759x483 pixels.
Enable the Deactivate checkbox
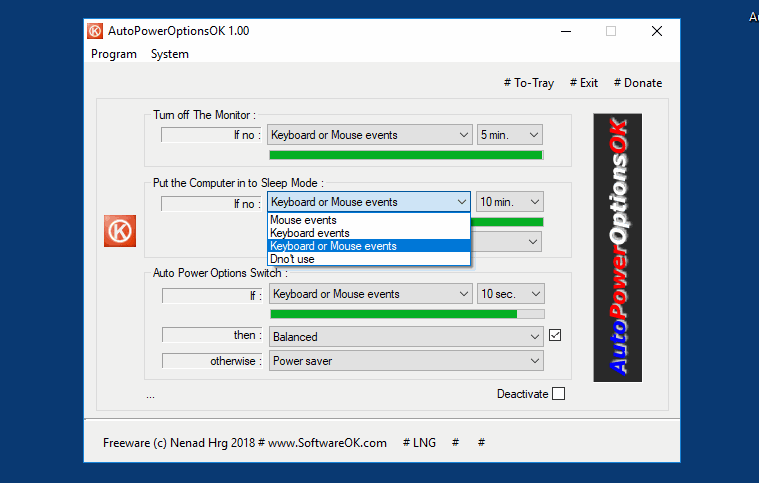pyautogui.click(x=558, y=393)
